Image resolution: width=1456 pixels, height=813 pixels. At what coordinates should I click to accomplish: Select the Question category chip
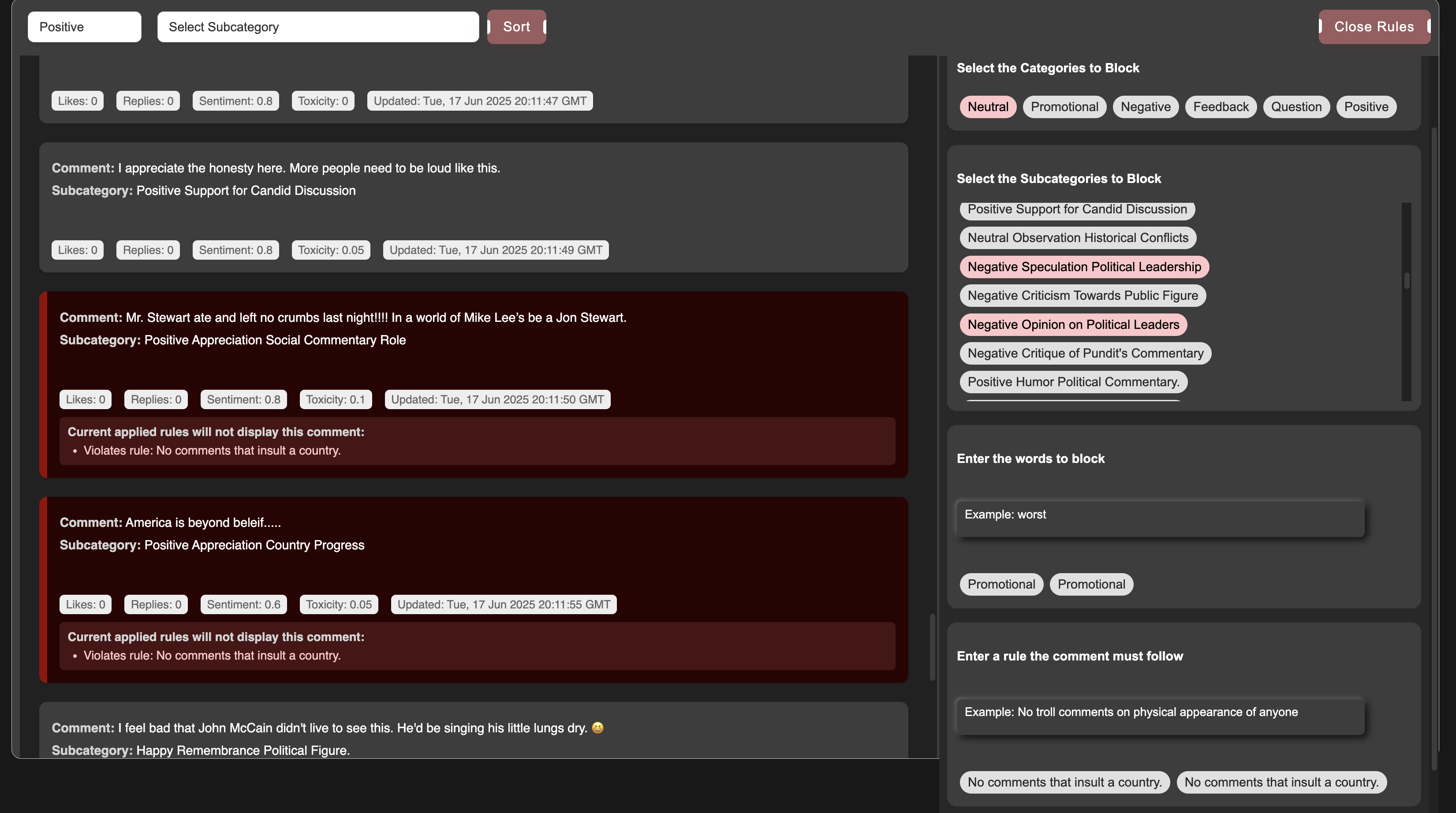[x=1296, y=107]
